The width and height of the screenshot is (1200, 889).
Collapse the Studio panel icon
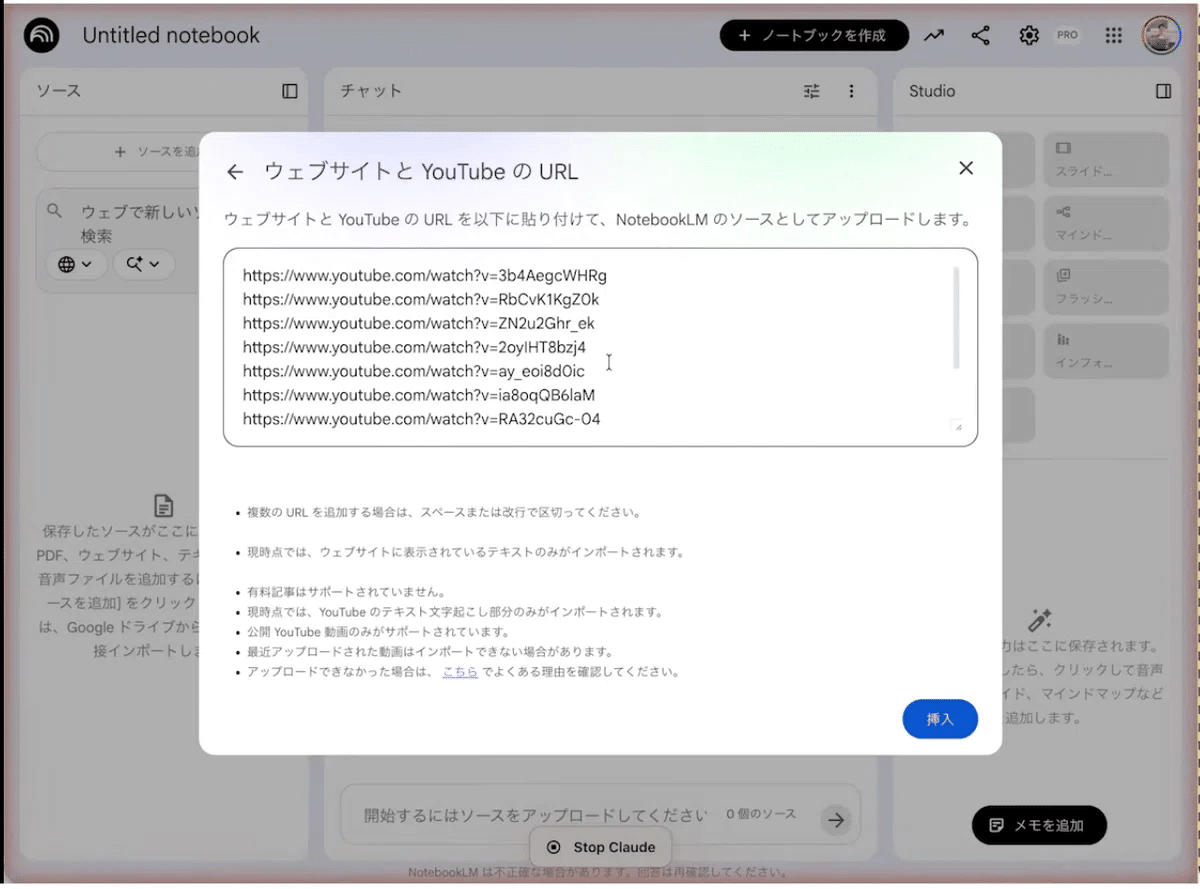(x=1163, y=91)
